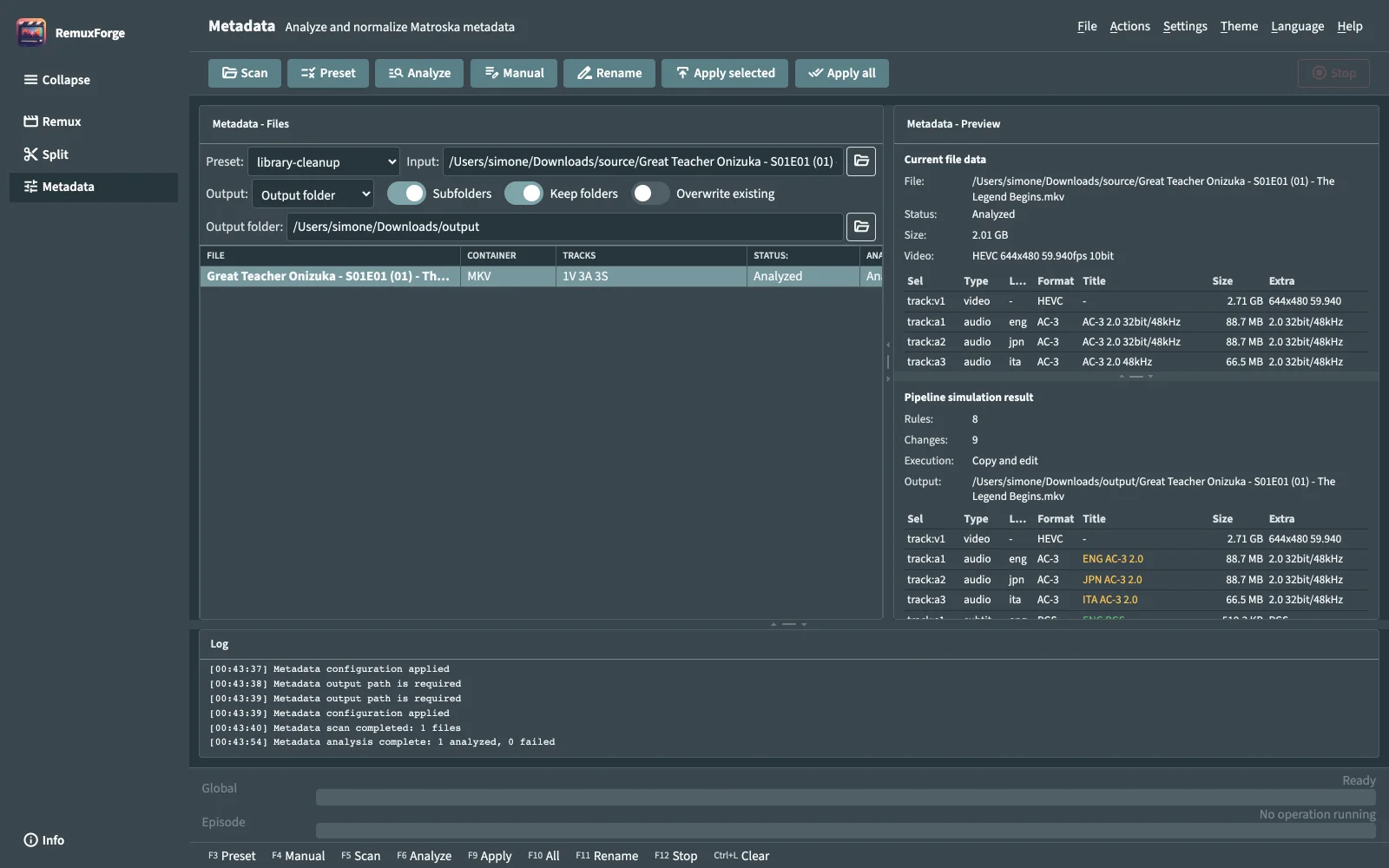The width and height of the screenshot is (1389, 868).
Task: Click F5 Scan shortcut in bottom bar
Action: click(360, 856)
